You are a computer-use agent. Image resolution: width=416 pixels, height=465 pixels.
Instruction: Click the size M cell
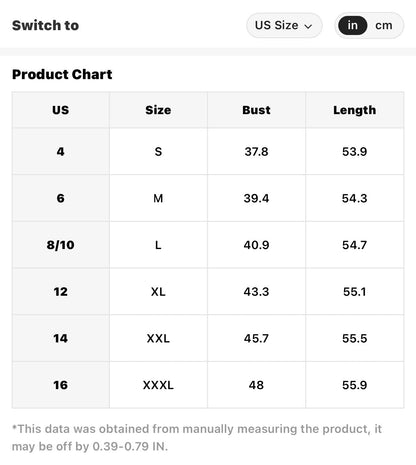(x=158, y=198)
